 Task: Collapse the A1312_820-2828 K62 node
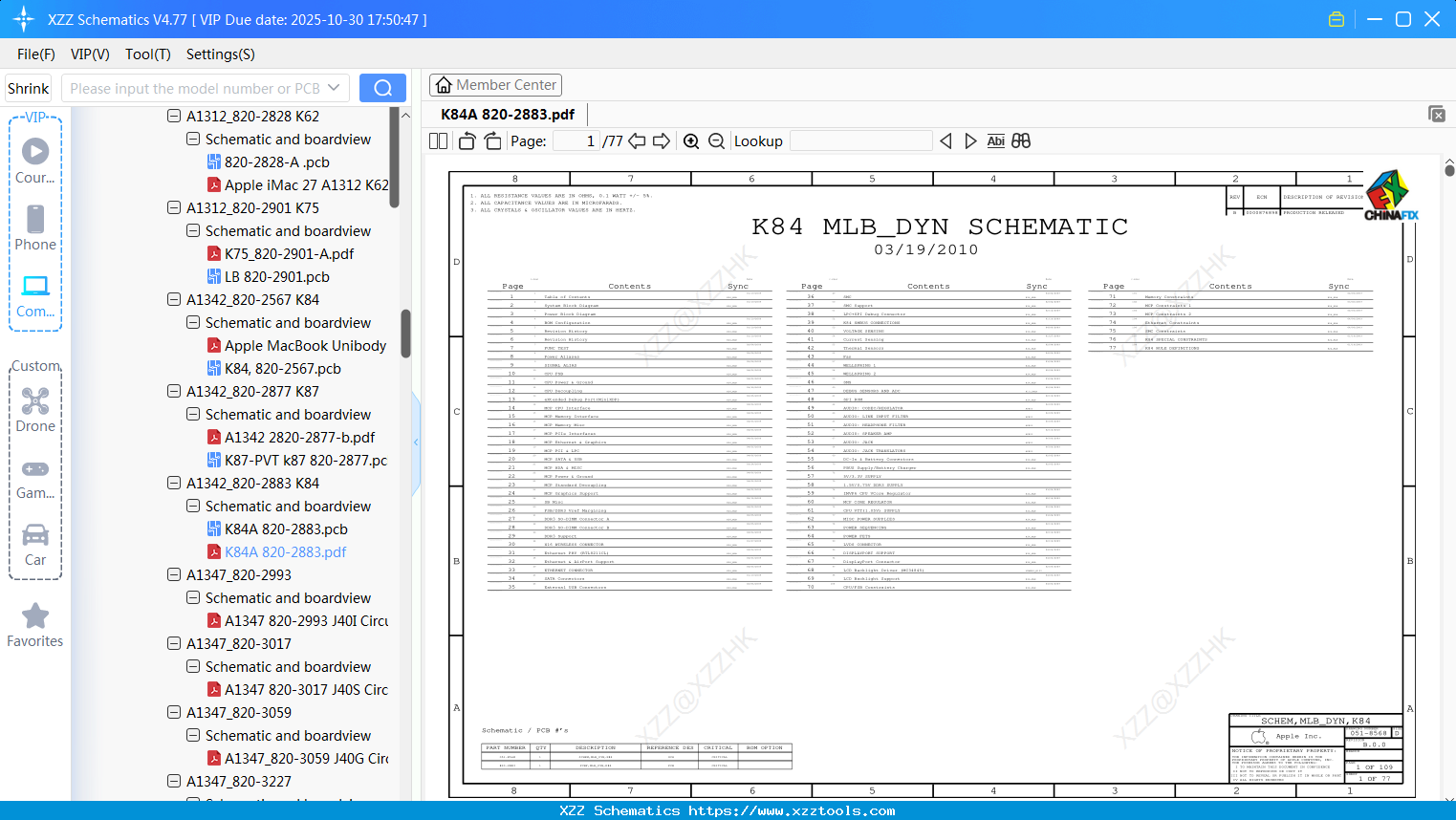coord(174,116)
